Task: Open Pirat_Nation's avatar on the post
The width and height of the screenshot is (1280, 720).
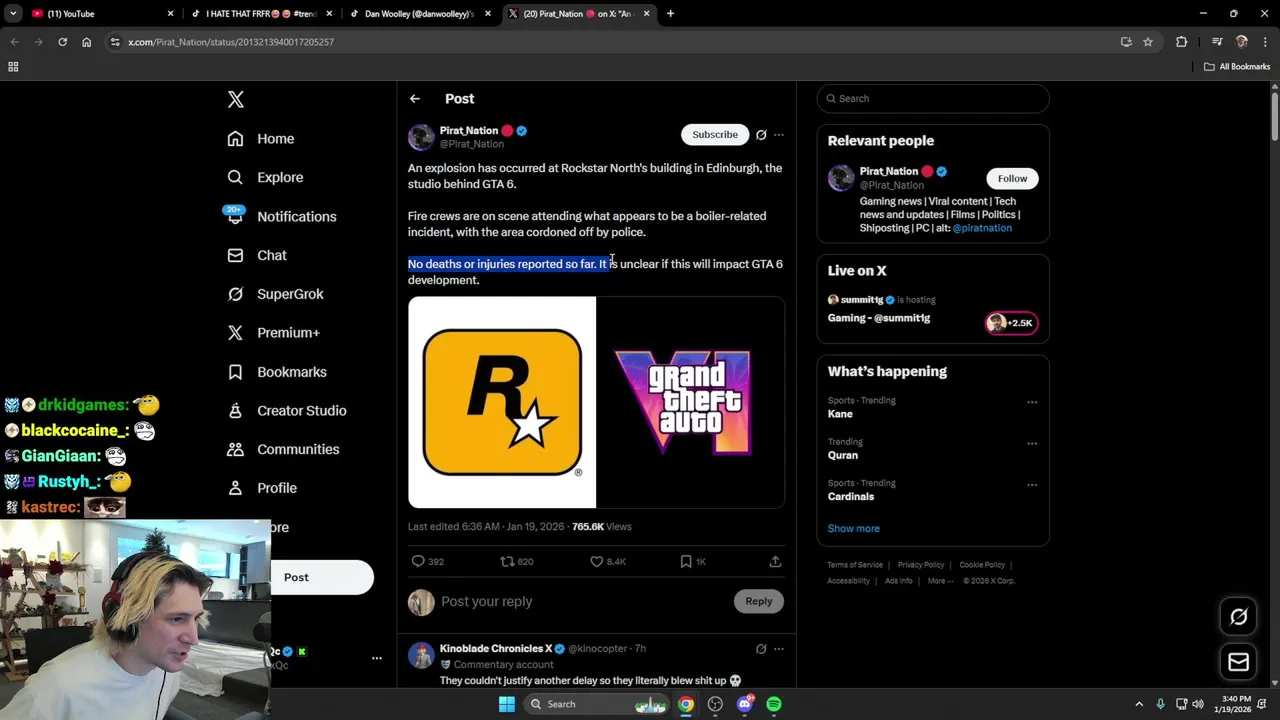Action: 421,137
